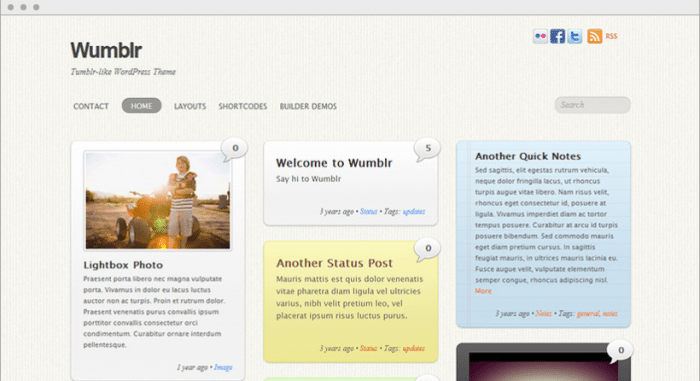Open comment bubble on the dark video post
The width and height of the screenshot is (700, 381).
tap(620, 351)
